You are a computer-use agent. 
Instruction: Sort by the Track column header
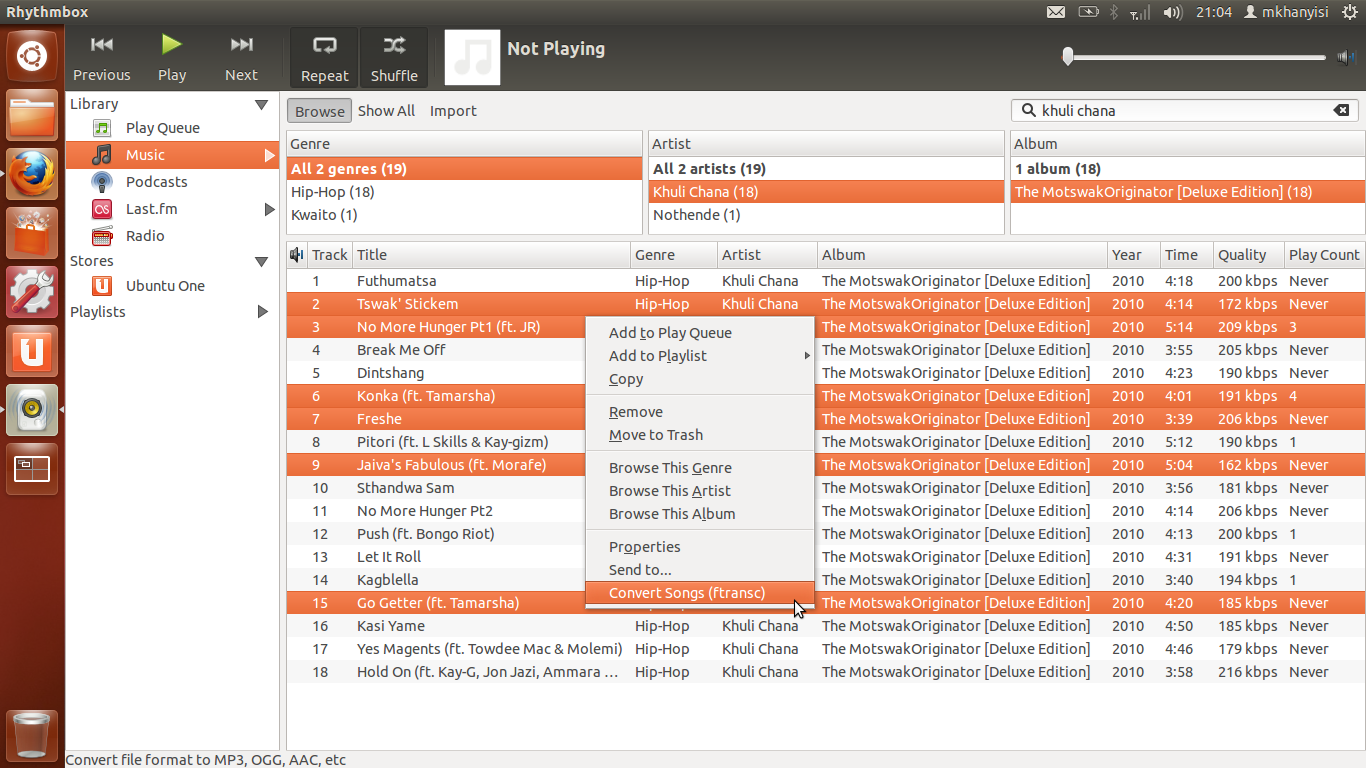(329, 255)
